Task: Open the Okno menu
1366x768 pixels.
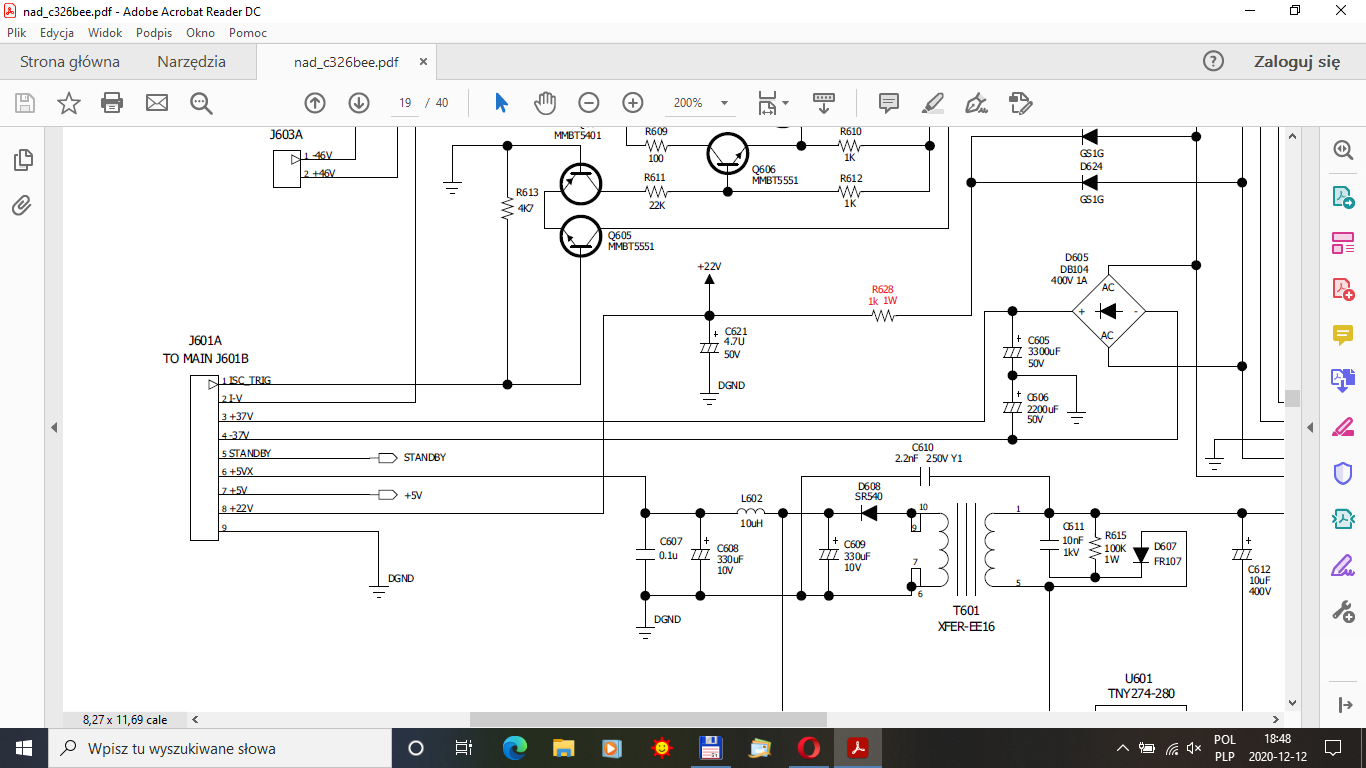Action: click(x=200, y=33)
